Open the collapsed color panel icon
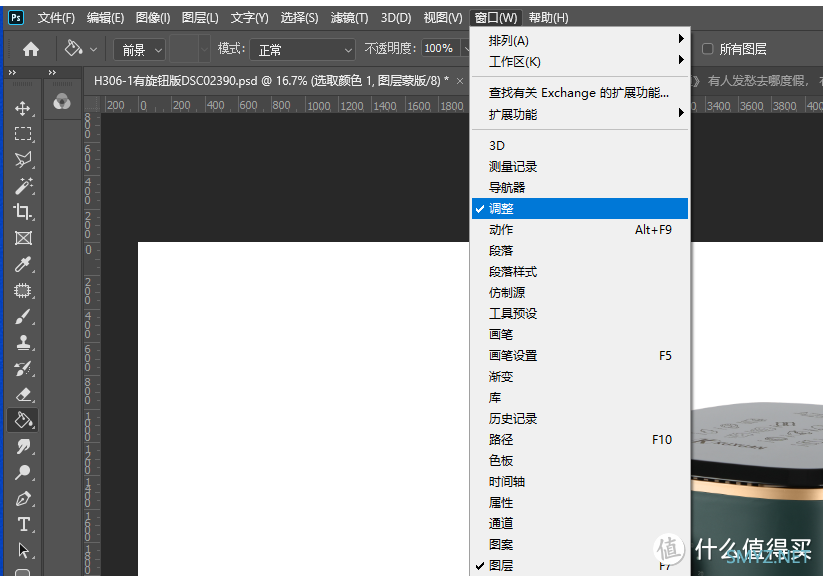 point(61,101)
